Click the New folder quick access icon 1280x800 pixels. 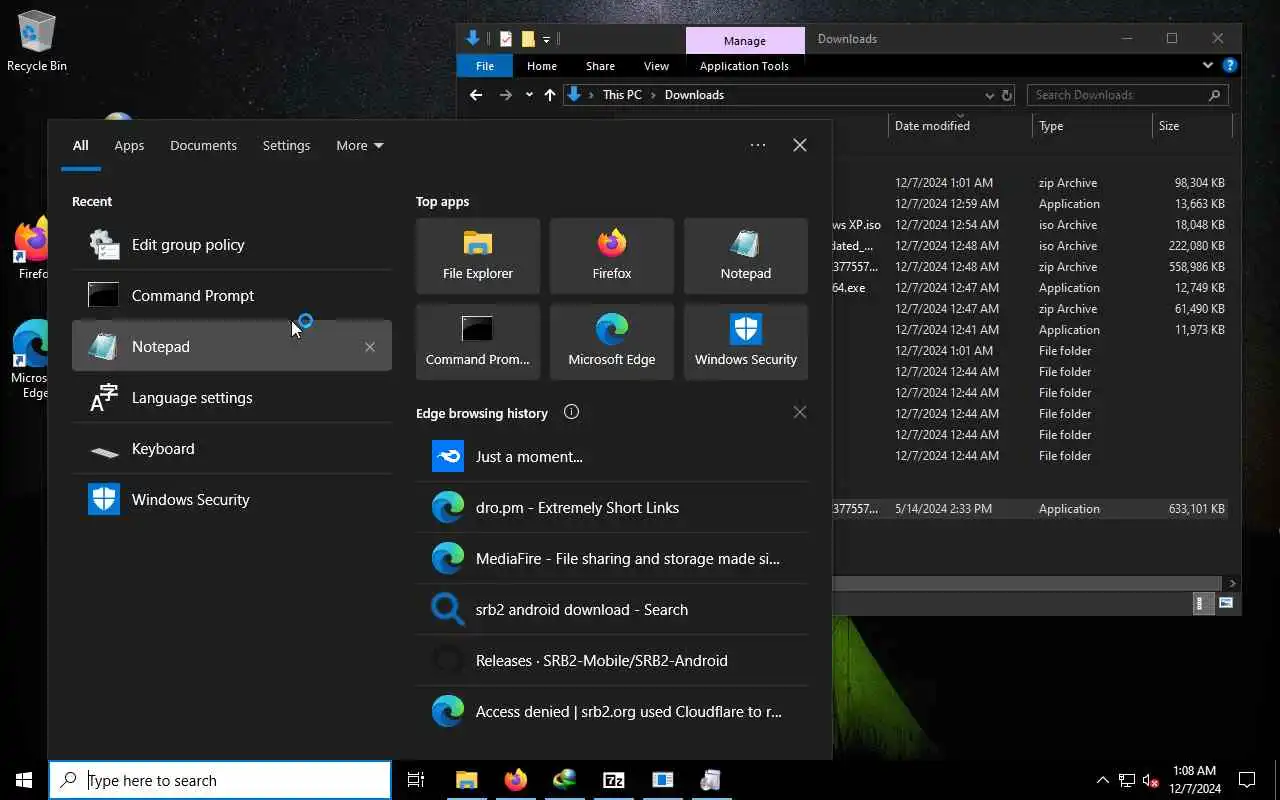tap(528, 39)
